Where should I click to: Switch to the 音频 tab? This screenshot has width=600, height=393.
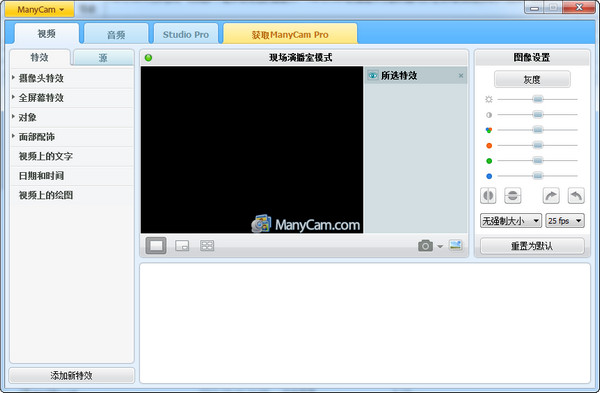[116, 35]
